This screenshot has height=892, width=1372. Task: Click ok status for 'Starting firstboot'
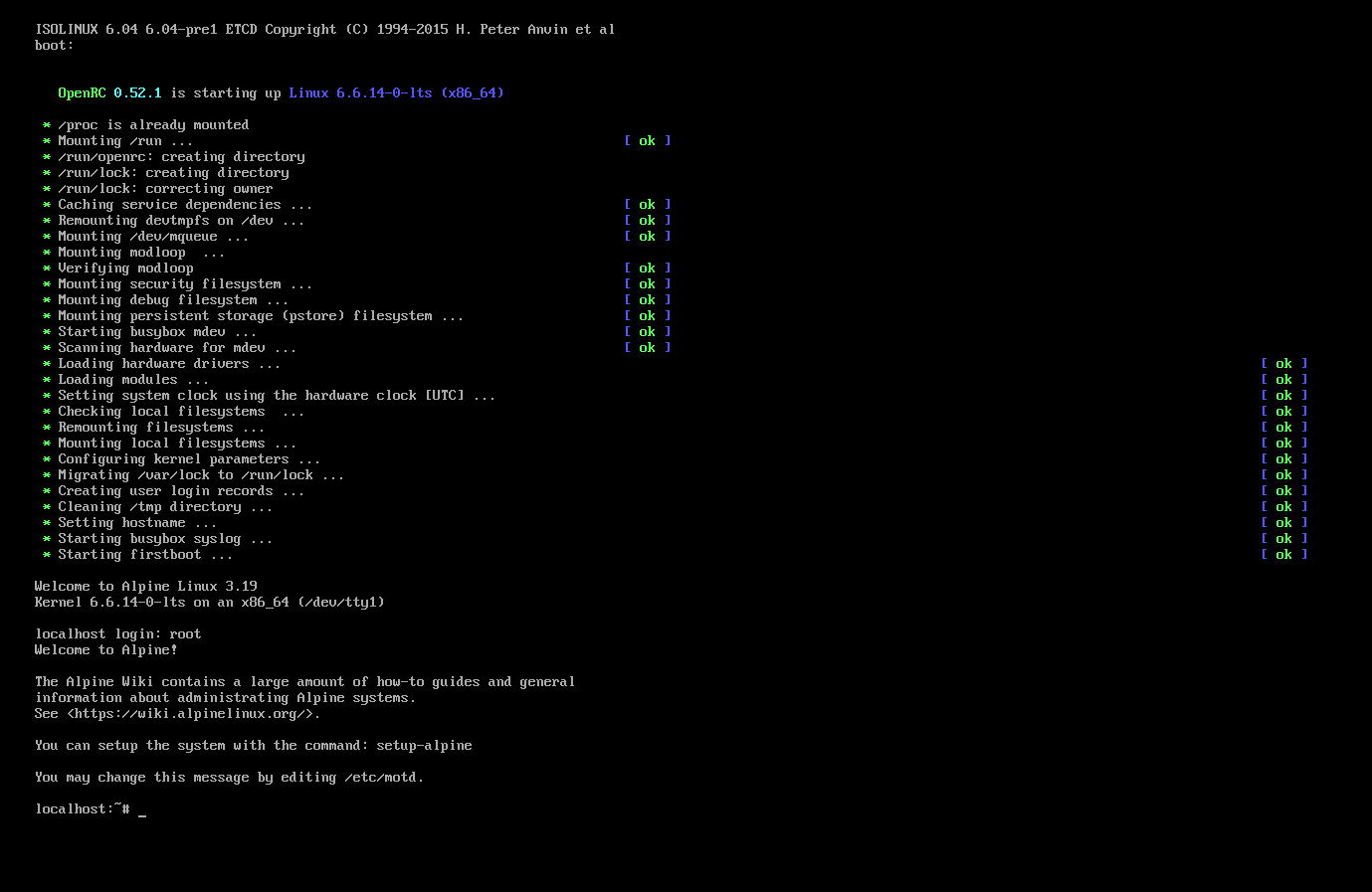point(1284,555)
